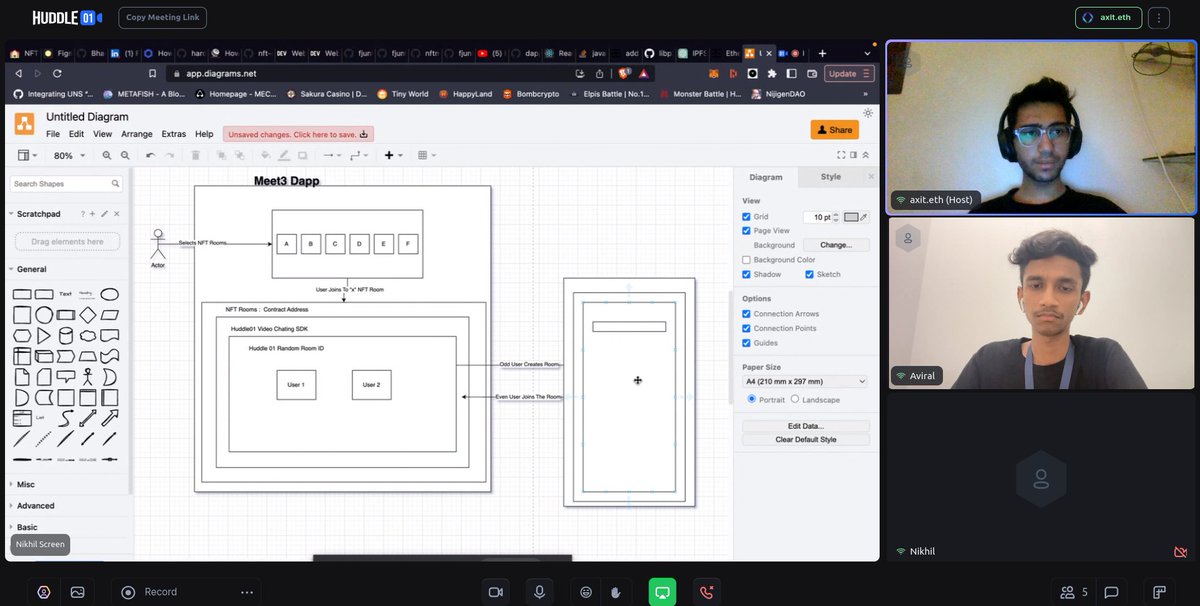Disable the Sketch checkbox
The width and height of the screenshot is (1200, 606).
pos(809,274)
